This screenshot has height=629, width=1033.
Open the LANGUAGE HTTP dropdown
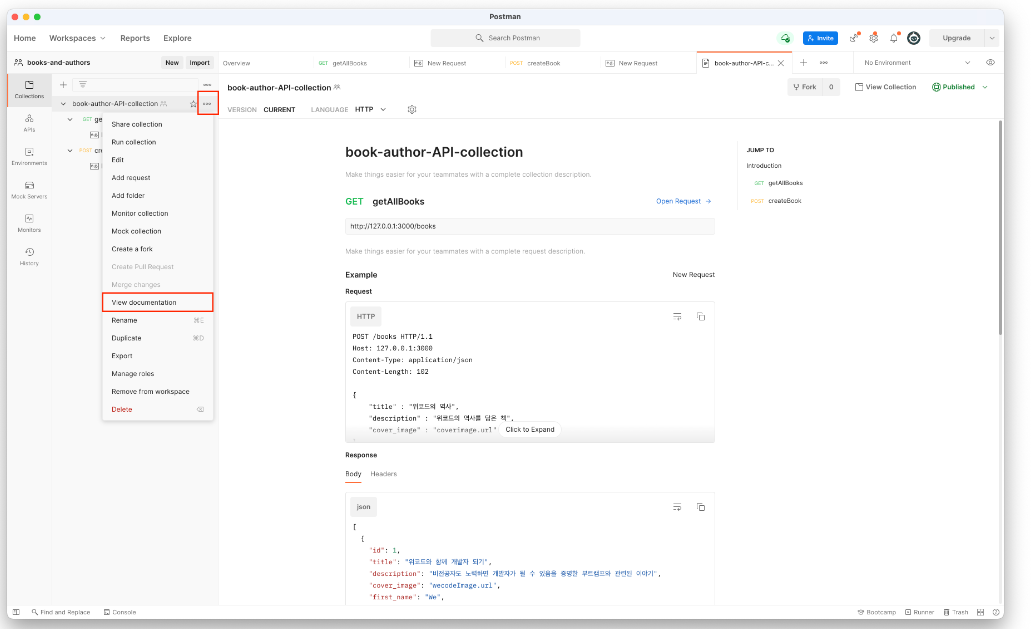coord(370,109)
